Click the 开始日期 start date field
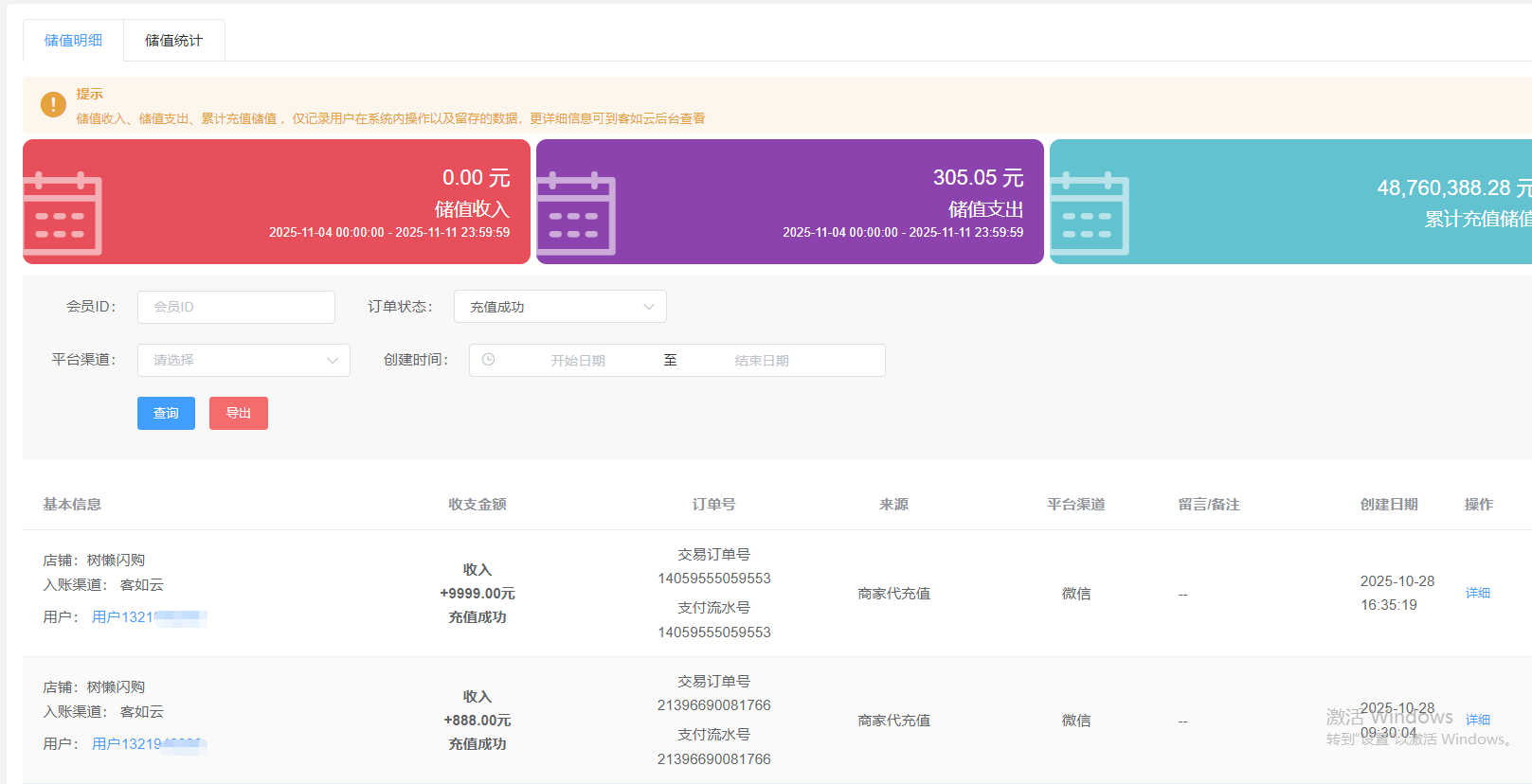This screenshot has width=1532, height=784. (x=578, y=361)
